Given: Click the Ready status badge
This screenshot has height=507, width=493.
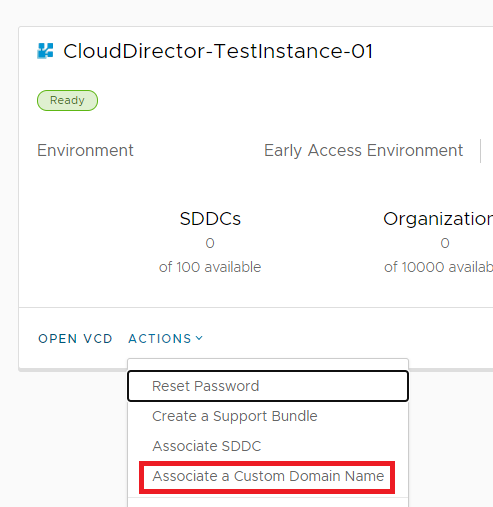Looking at the screenshot, I should (67, 100).
